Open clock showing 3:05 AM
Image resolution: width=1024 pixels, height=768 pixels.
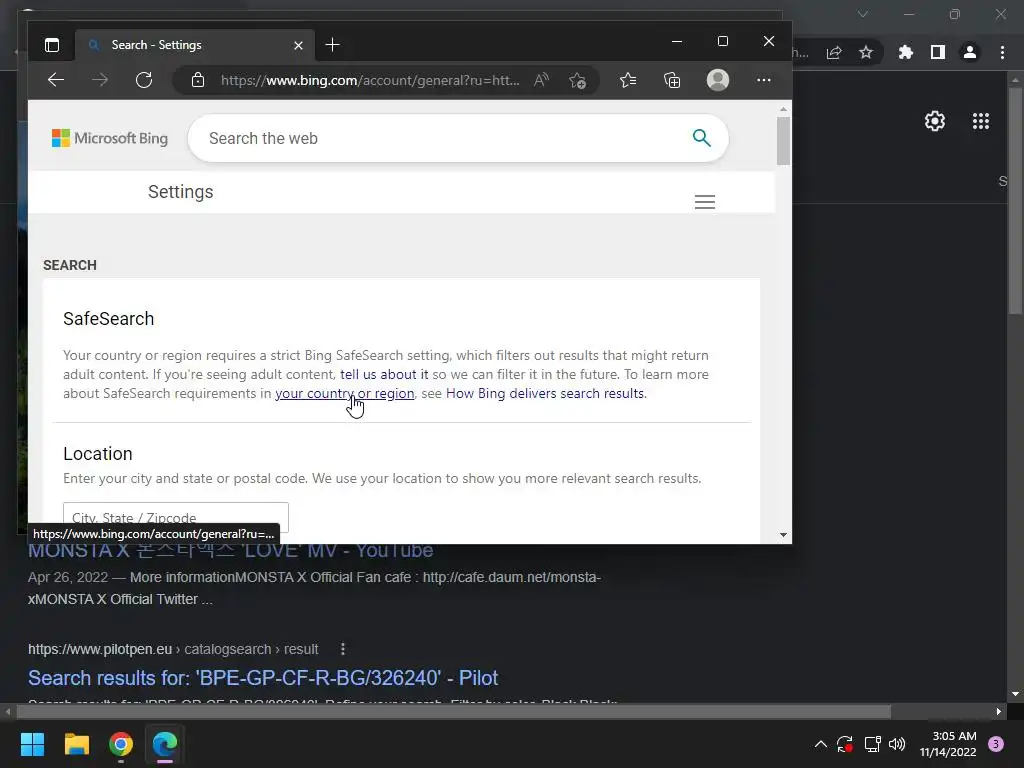948,744
